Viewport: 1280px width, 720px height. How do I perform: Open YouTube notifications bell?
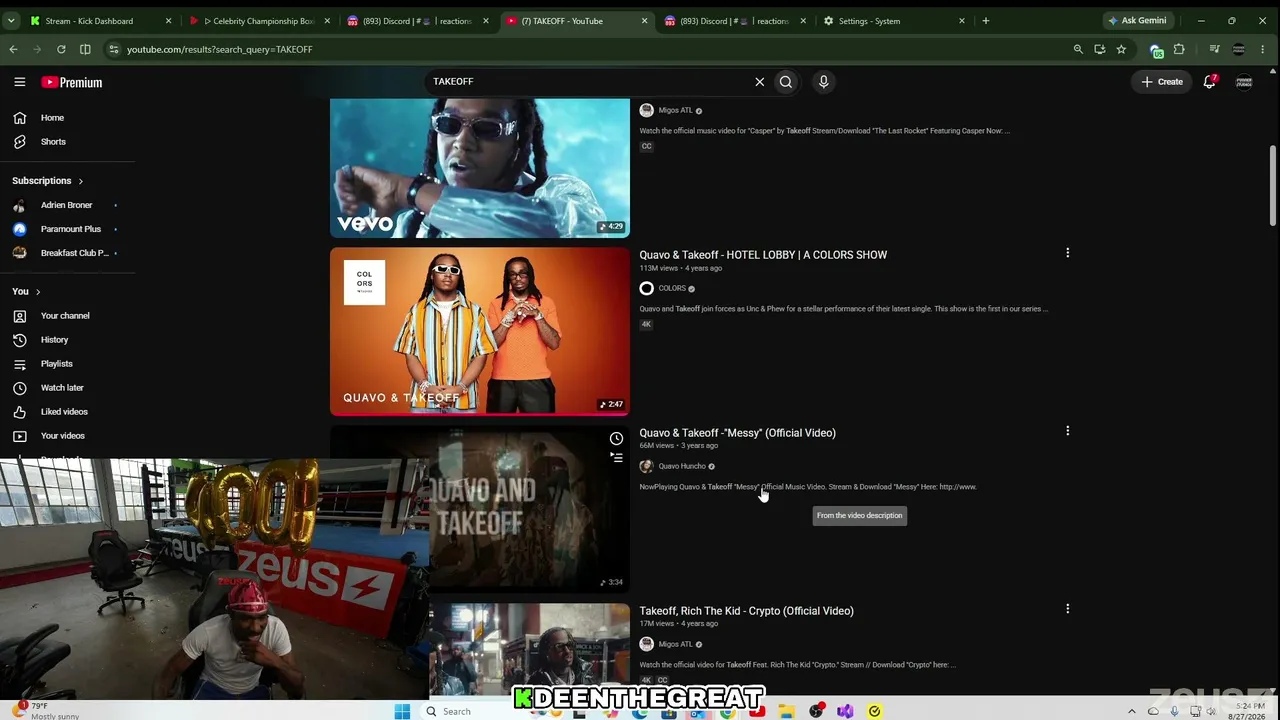coord(1210,82)
